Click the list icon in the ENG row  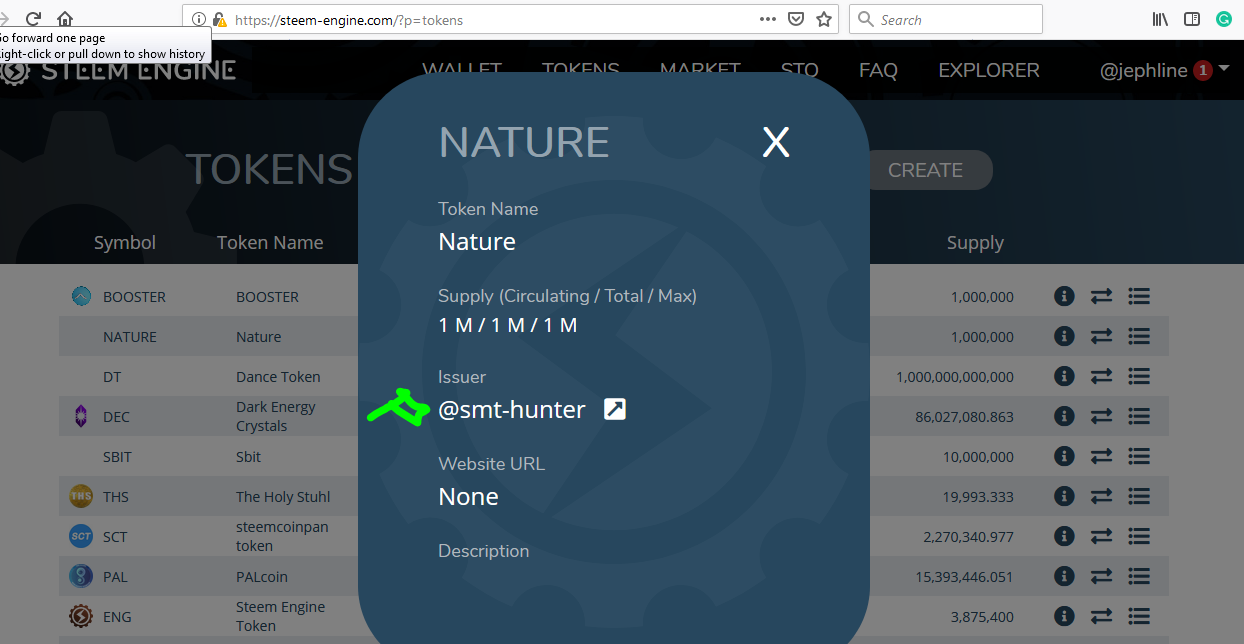pos(1138,616)
